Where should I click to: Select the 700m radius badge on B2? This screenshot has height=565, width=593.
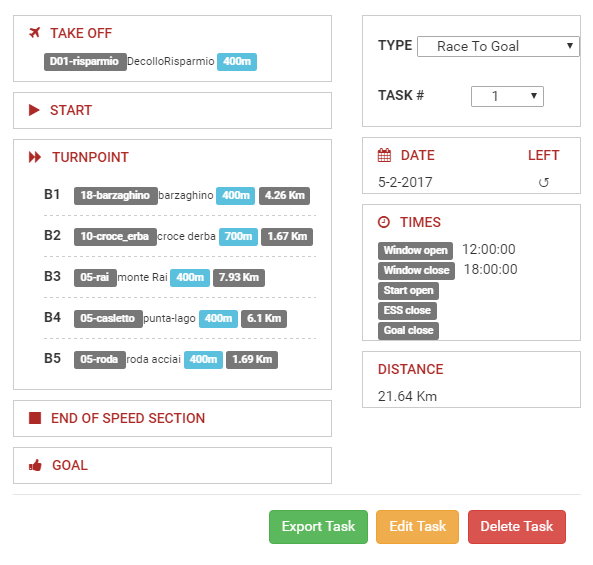238,236
